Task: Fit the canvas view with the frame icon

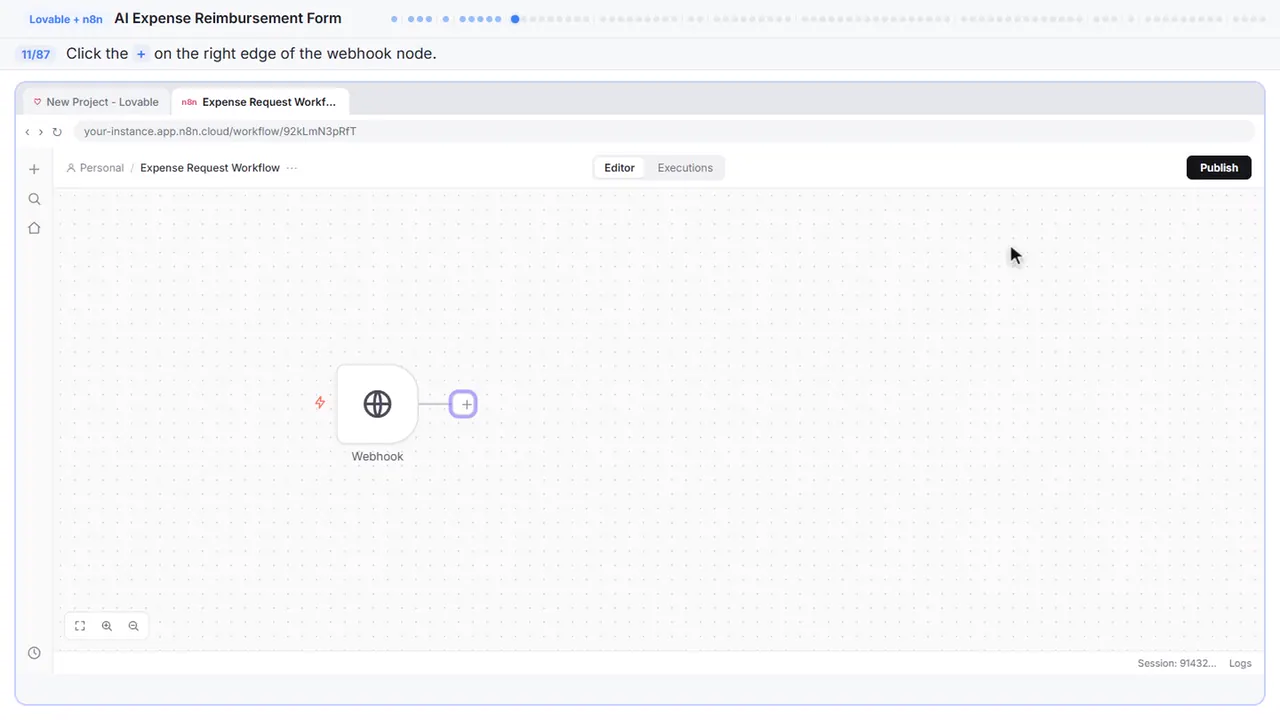Action: tap(80, 626)
